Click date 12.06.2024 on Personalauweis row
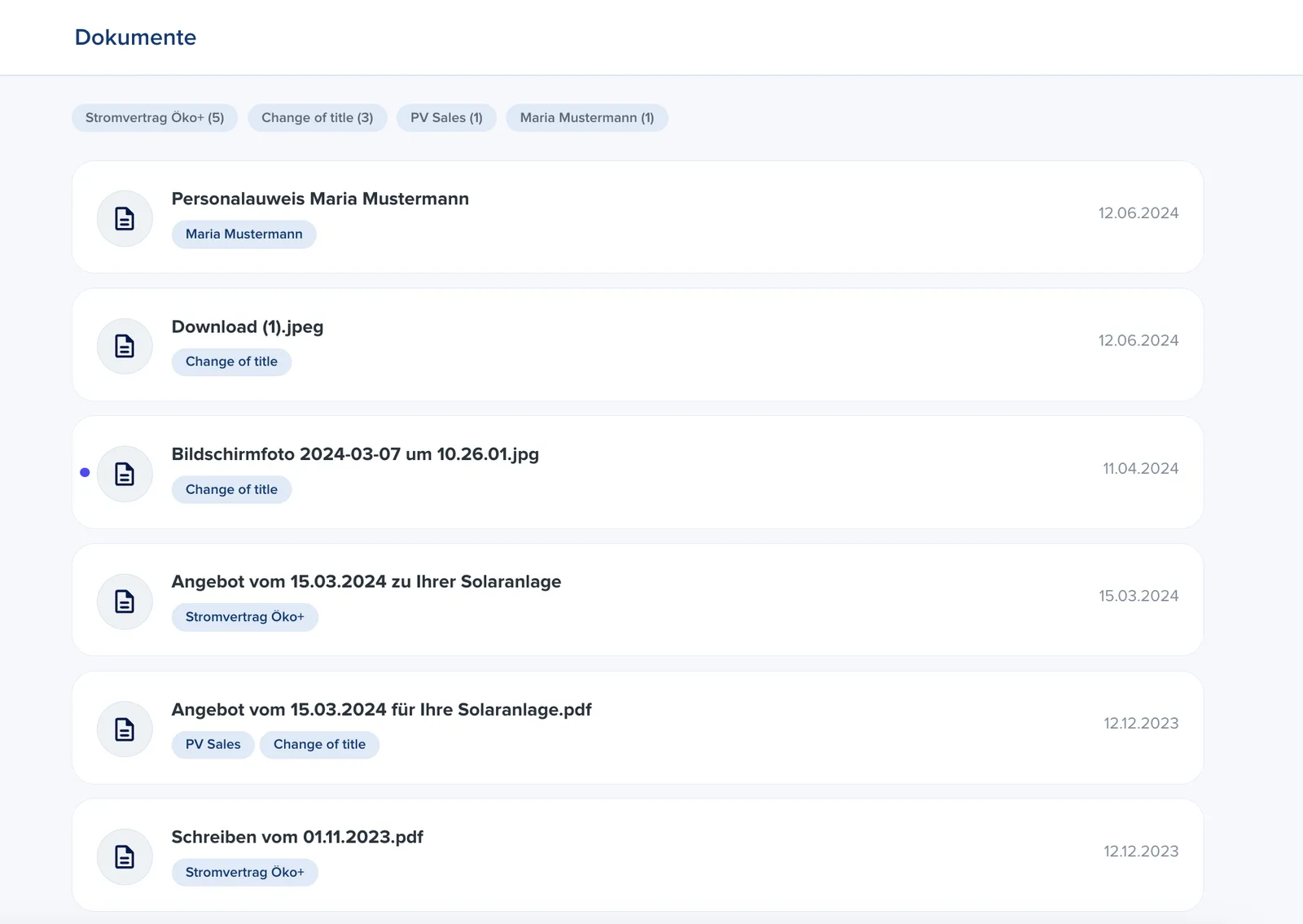This screenshot has width=1303, height=924. click(x=1138, y=213)
